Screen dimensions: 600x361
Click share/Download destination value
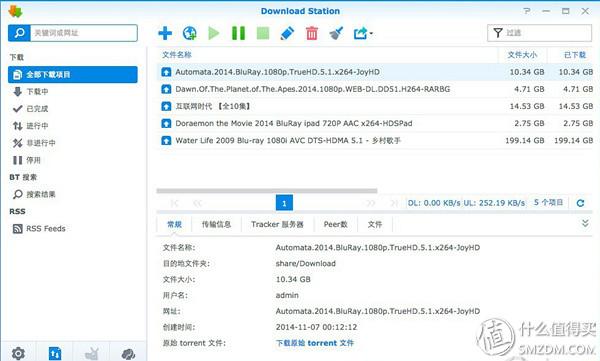click(305, 263)
